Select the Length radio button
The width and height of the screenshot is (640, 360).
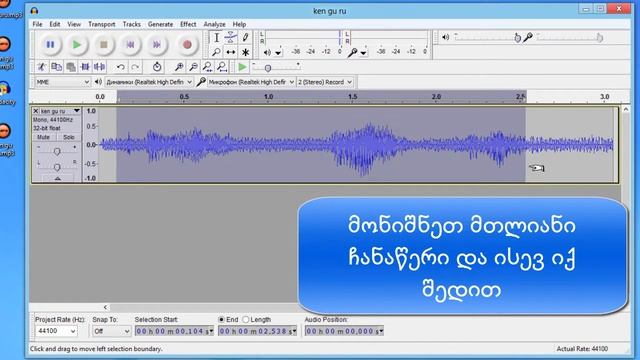245,320
